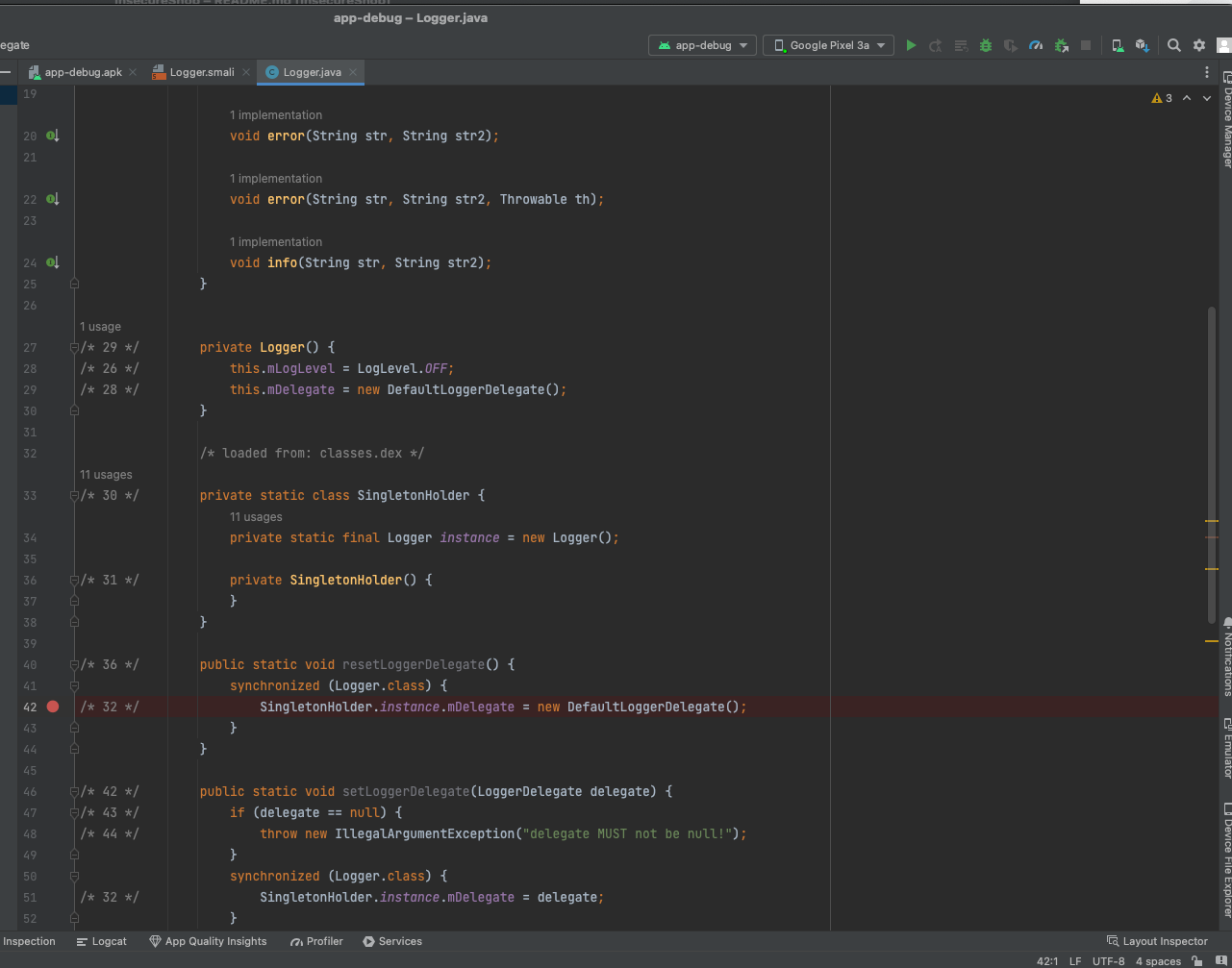Click '1 implementation' hint above info method

[x=276, y=241]
